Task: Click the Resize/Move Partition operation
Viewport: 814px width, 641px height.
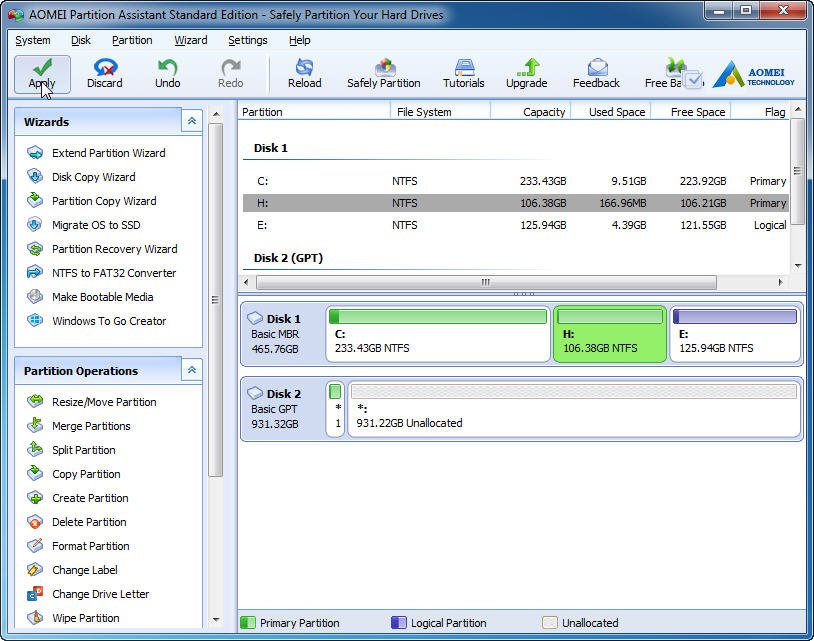Action: coord(104,402)
